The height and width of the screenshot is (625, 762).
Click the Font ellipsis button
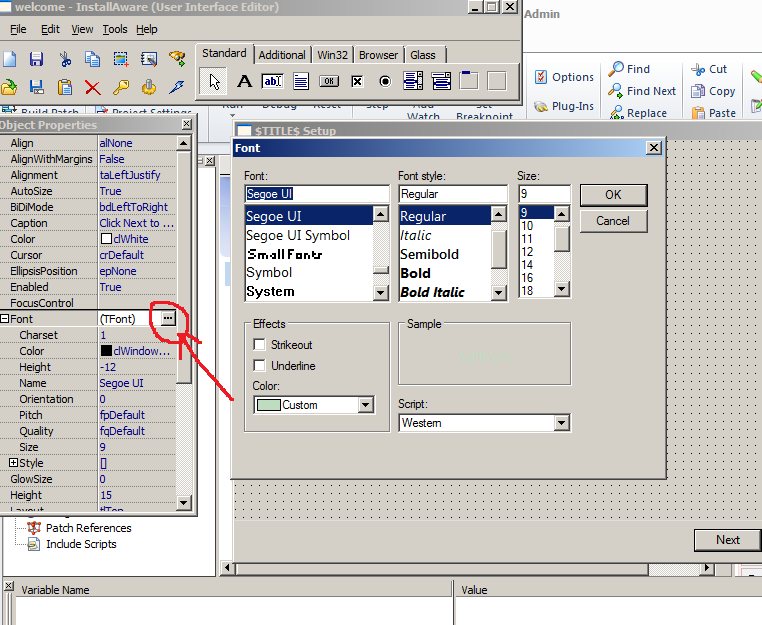[x=168, y=318]
